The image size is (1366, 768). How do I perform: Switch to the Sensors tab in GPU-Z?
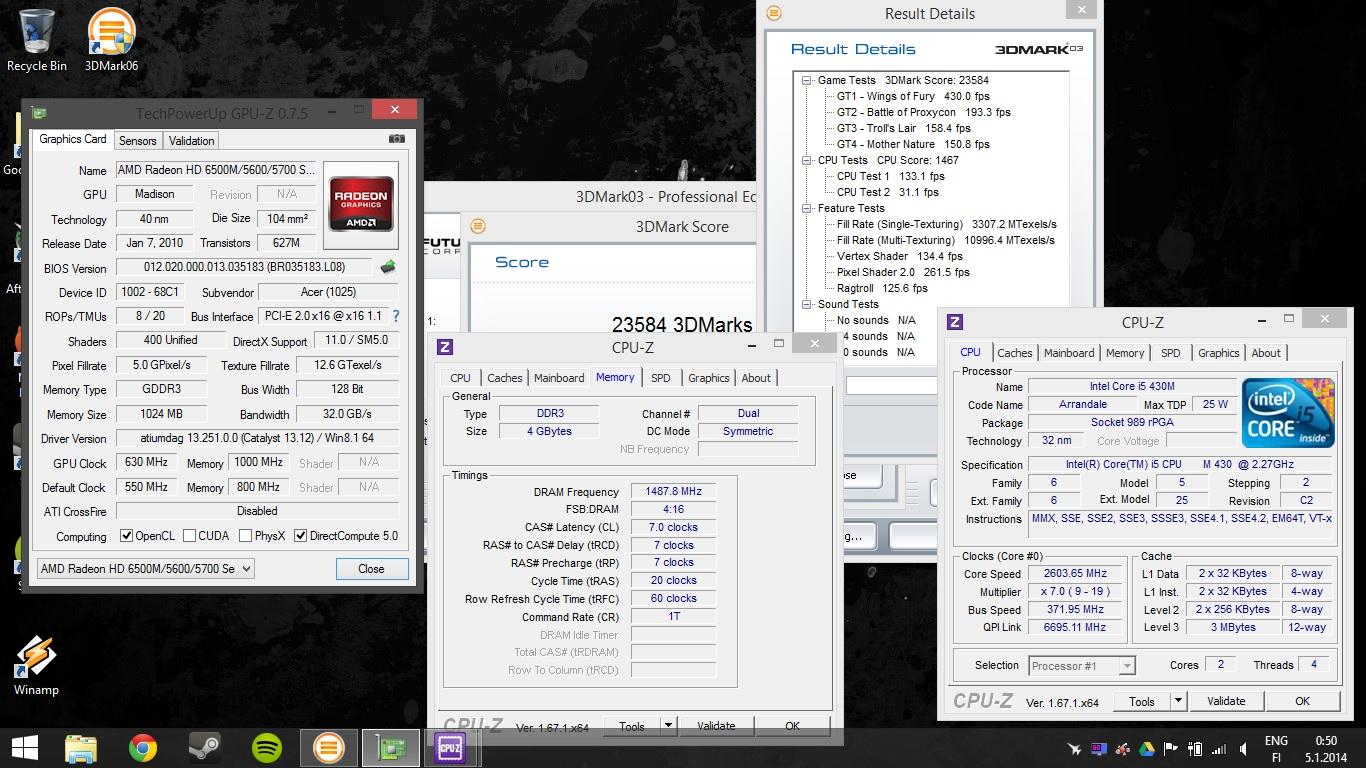point(137,141)
